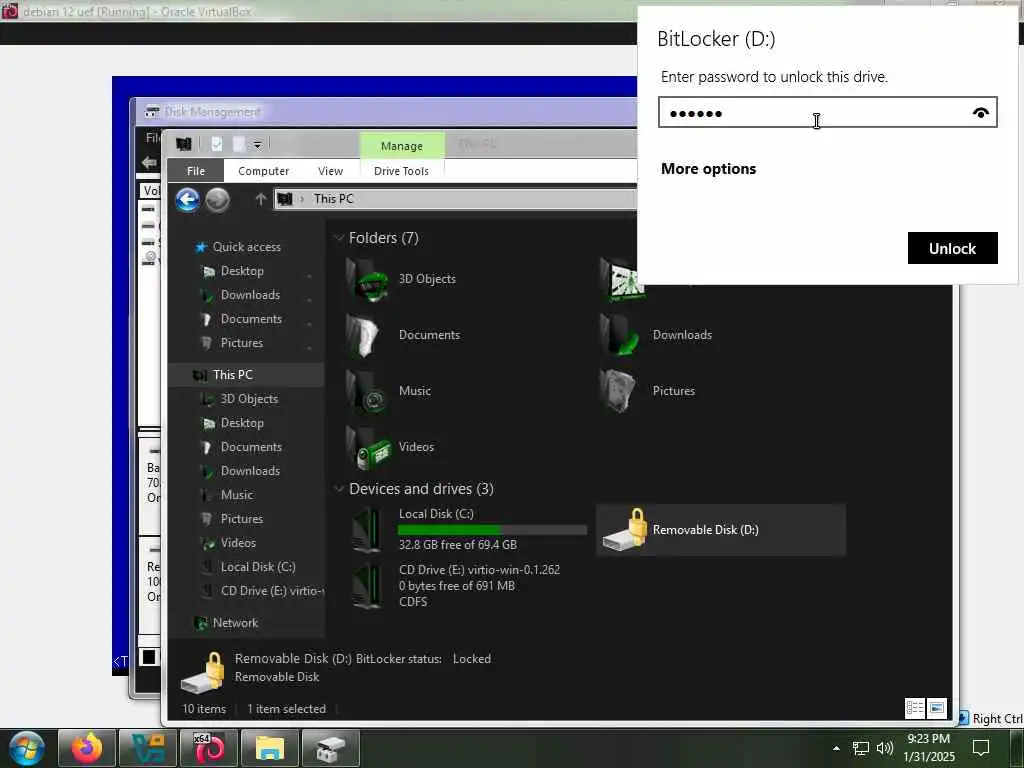Open the Quick Access Toolbar customize dropdown
This screenshot has width=1024, height=768.
tap(257, 144)
